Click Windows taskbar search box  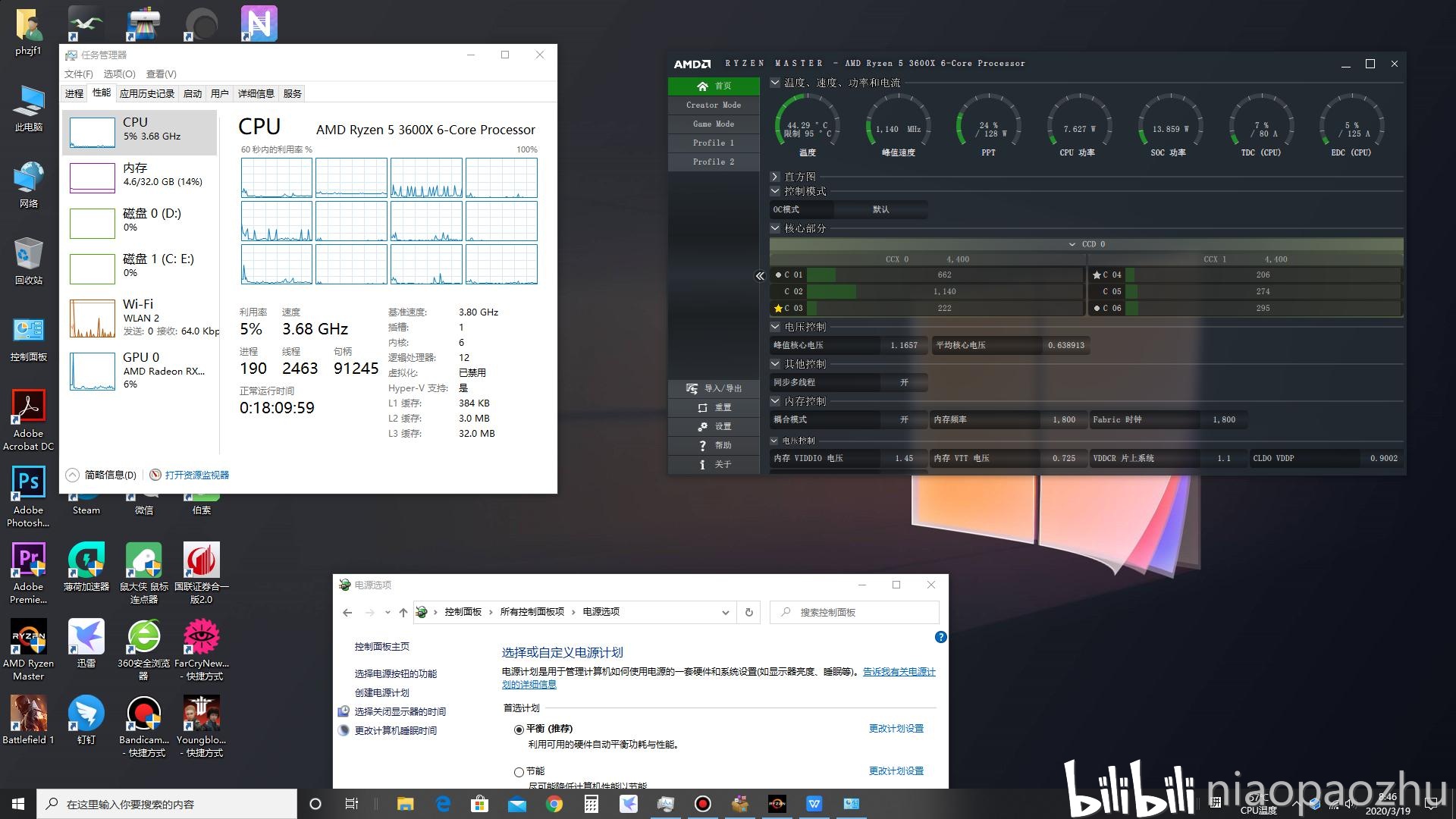167,804
